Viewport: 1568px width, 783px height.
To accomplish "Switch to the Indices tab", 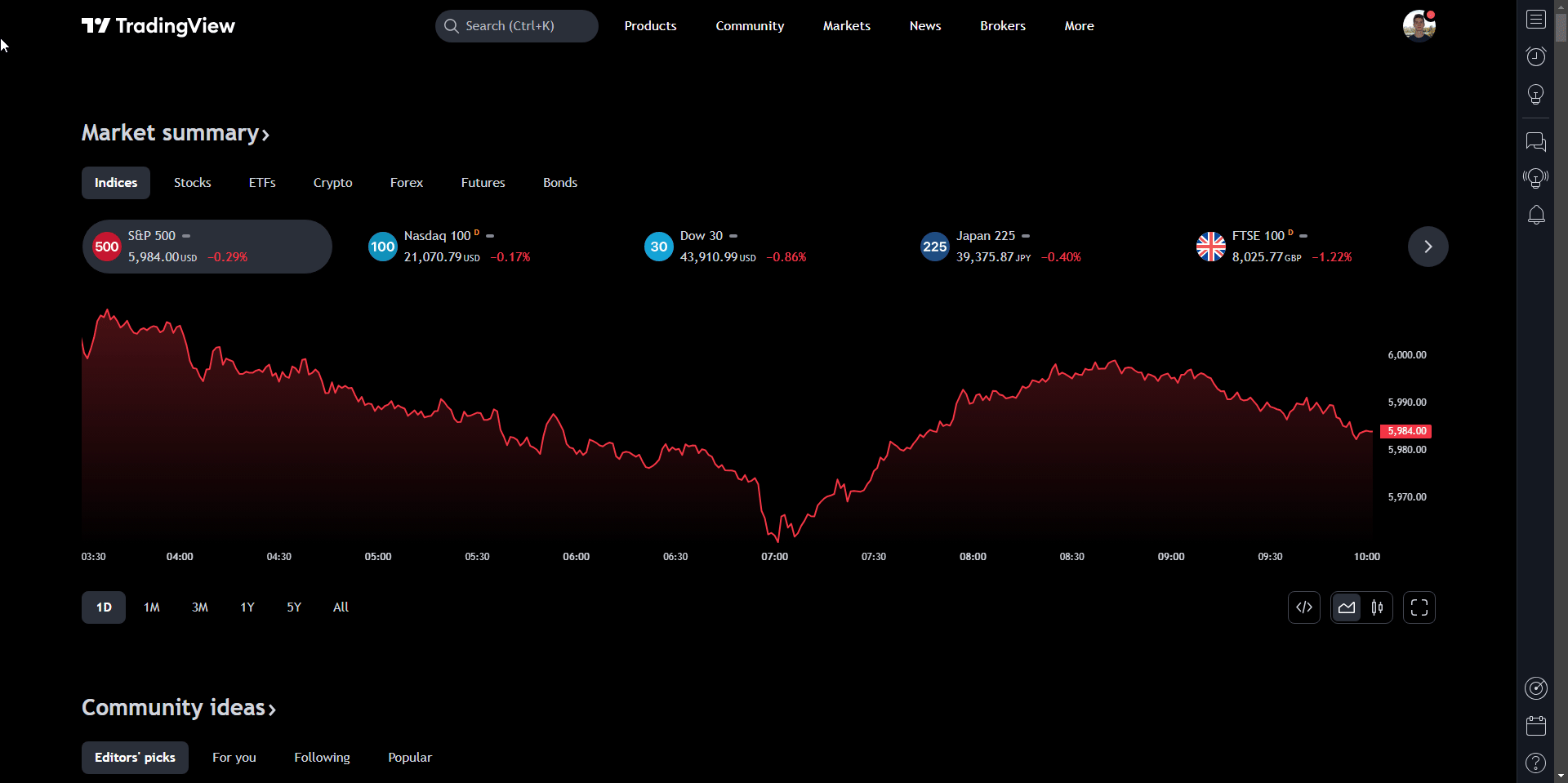I will tap(116, 183).
